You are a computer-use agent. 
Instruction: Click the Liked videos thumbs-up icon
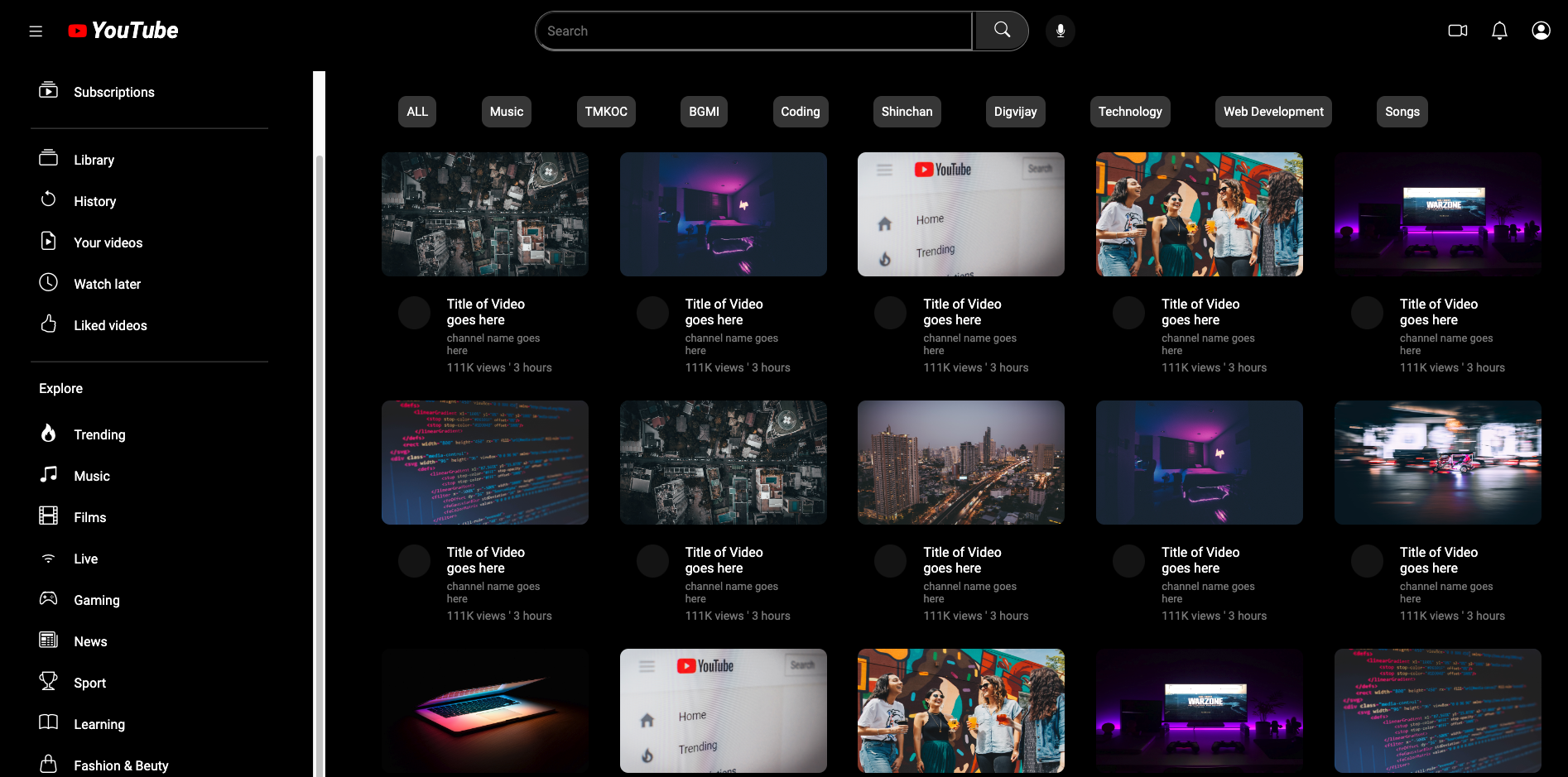click(49, 324)
